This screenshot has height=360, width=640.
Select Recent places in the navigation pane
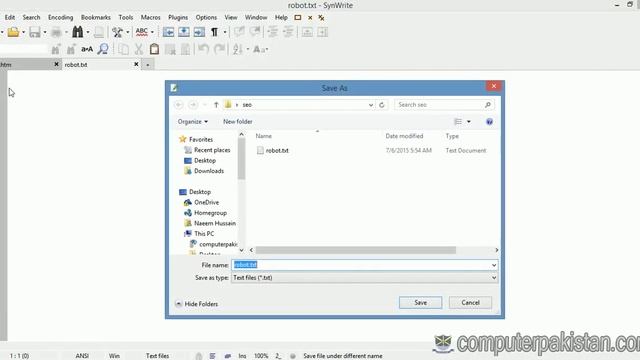[207, 150]
